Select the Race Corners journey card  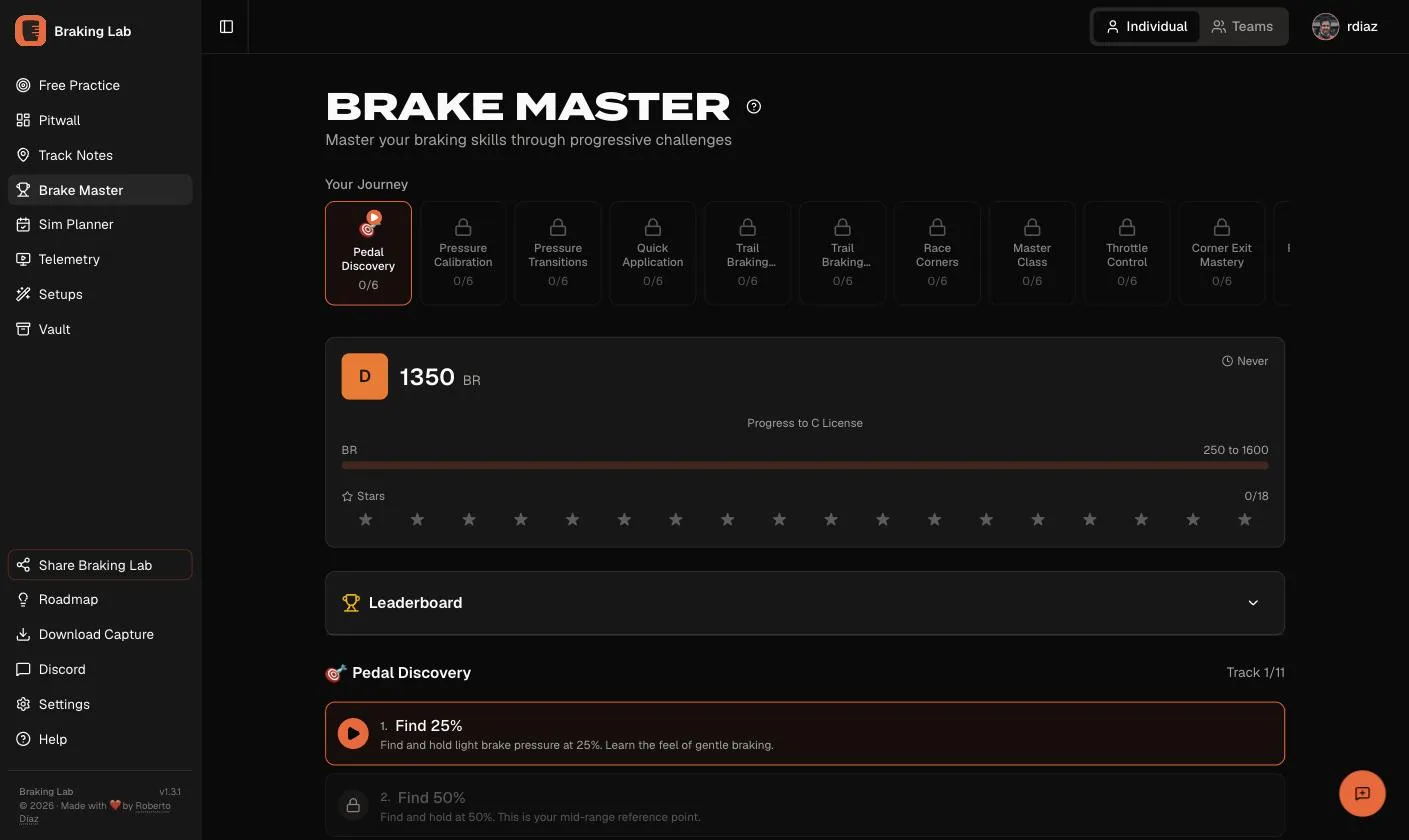point(937,253)
